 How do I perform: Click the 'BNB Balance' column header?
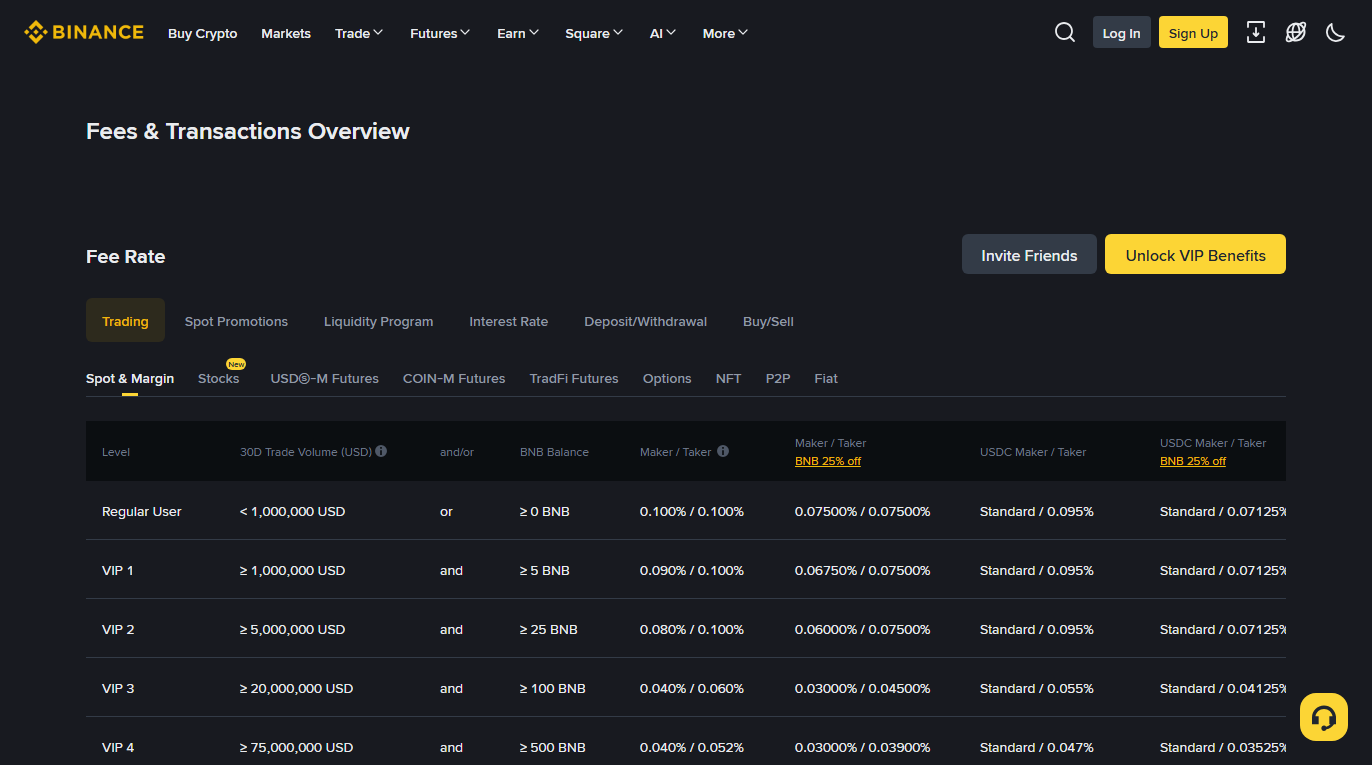[554, 452]
